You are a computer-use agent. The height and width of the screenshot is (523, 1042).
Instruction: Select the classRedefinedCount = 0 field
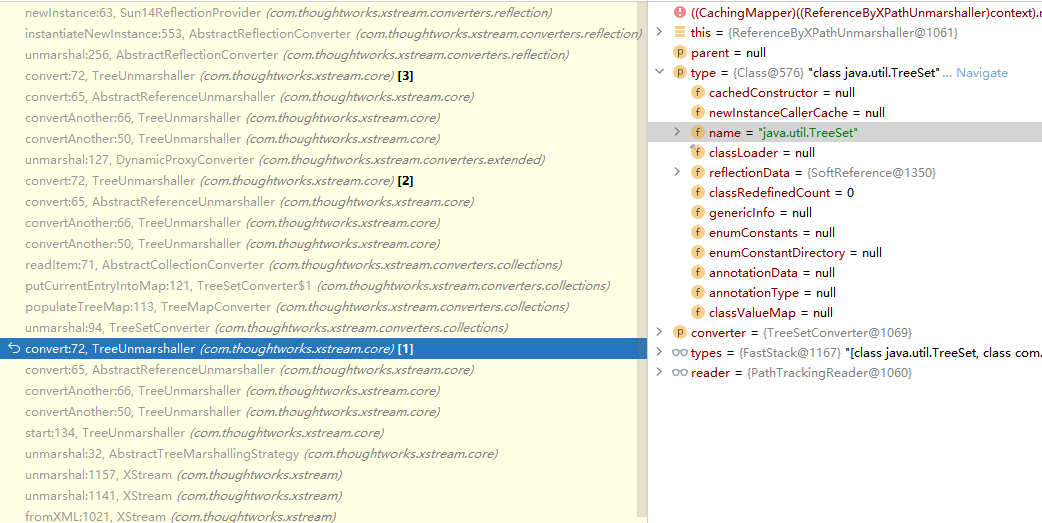781,192
